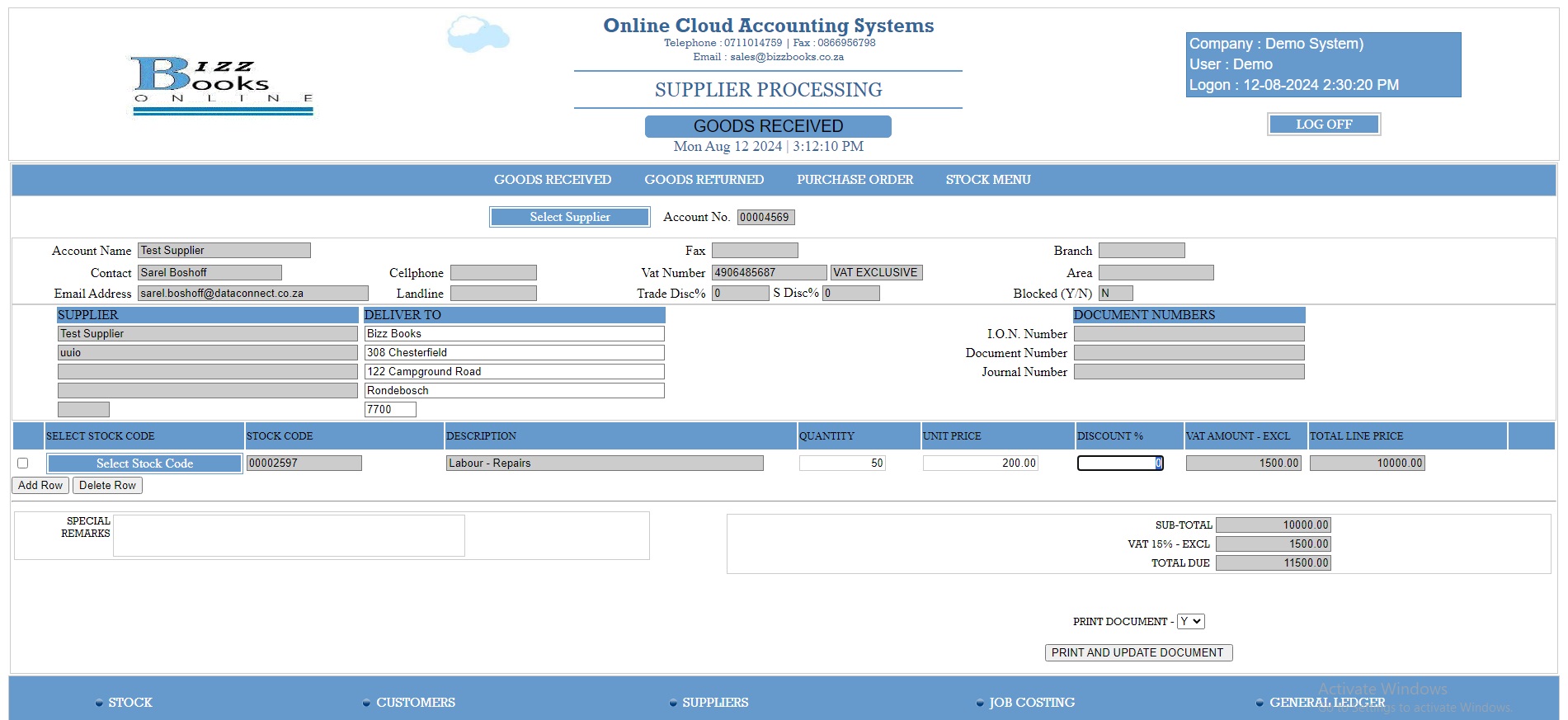1568x720 pixels.
Task: Log off using the LOG OFF button
Action: (1323, 125)
